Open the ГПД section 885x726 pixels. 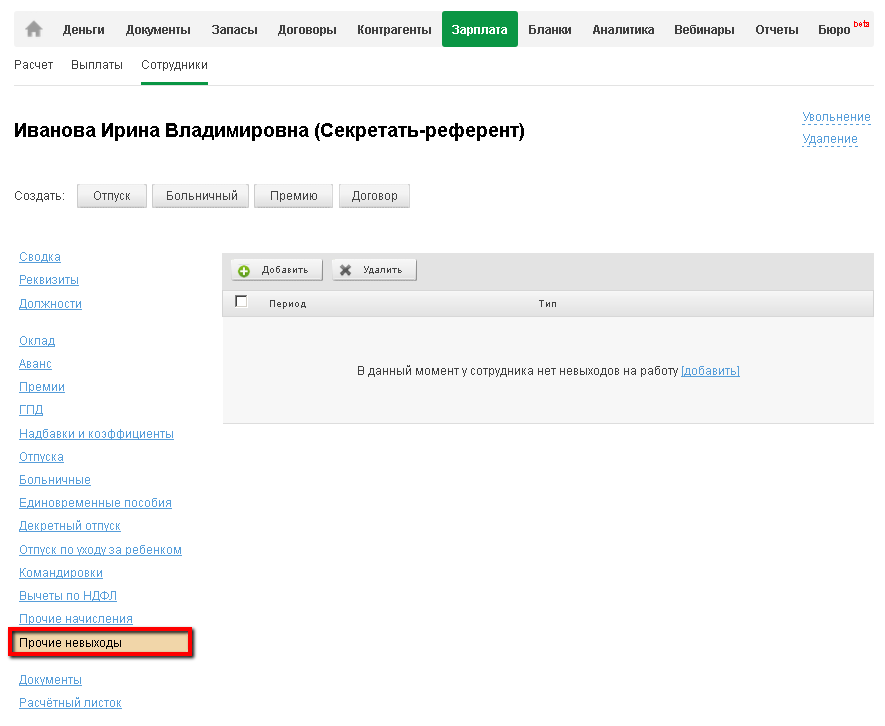(31, 410)
